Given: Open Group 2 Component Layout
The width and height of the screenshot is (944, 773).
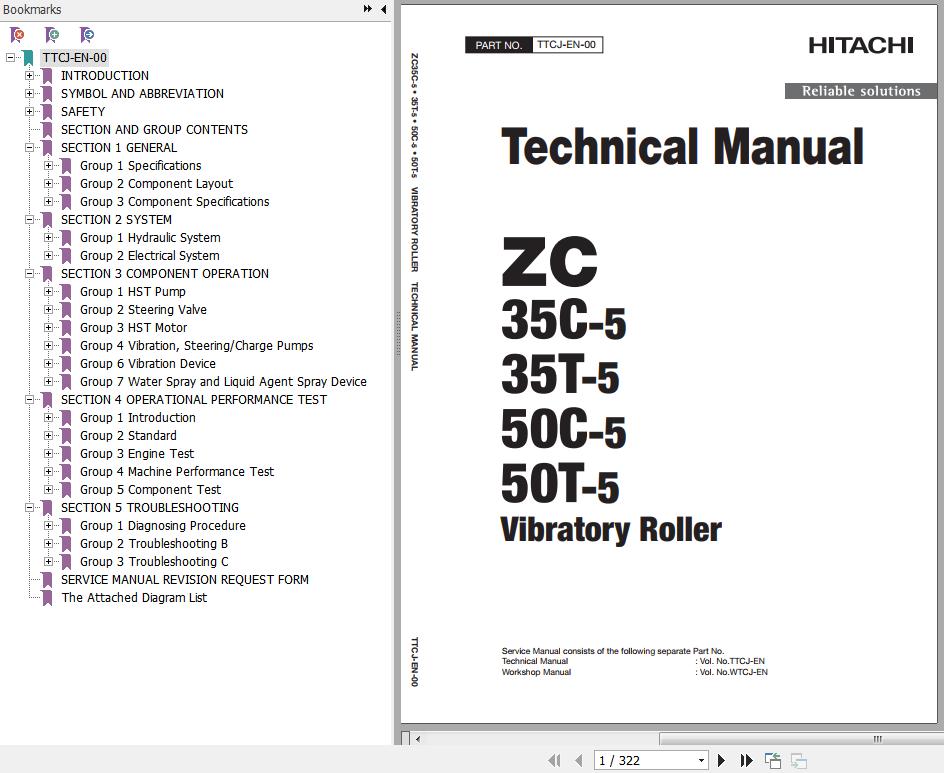Looking at the screenshot, I should tap(157, 184).
